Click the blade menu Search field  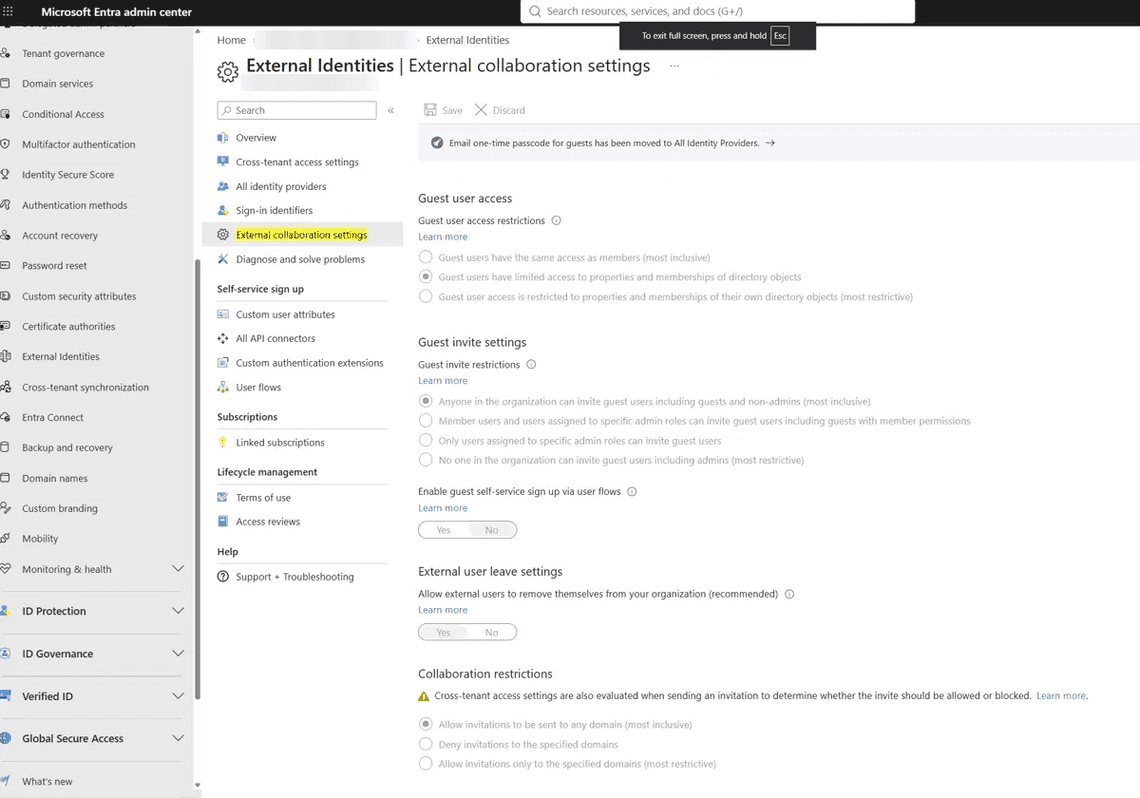point(297,110)
